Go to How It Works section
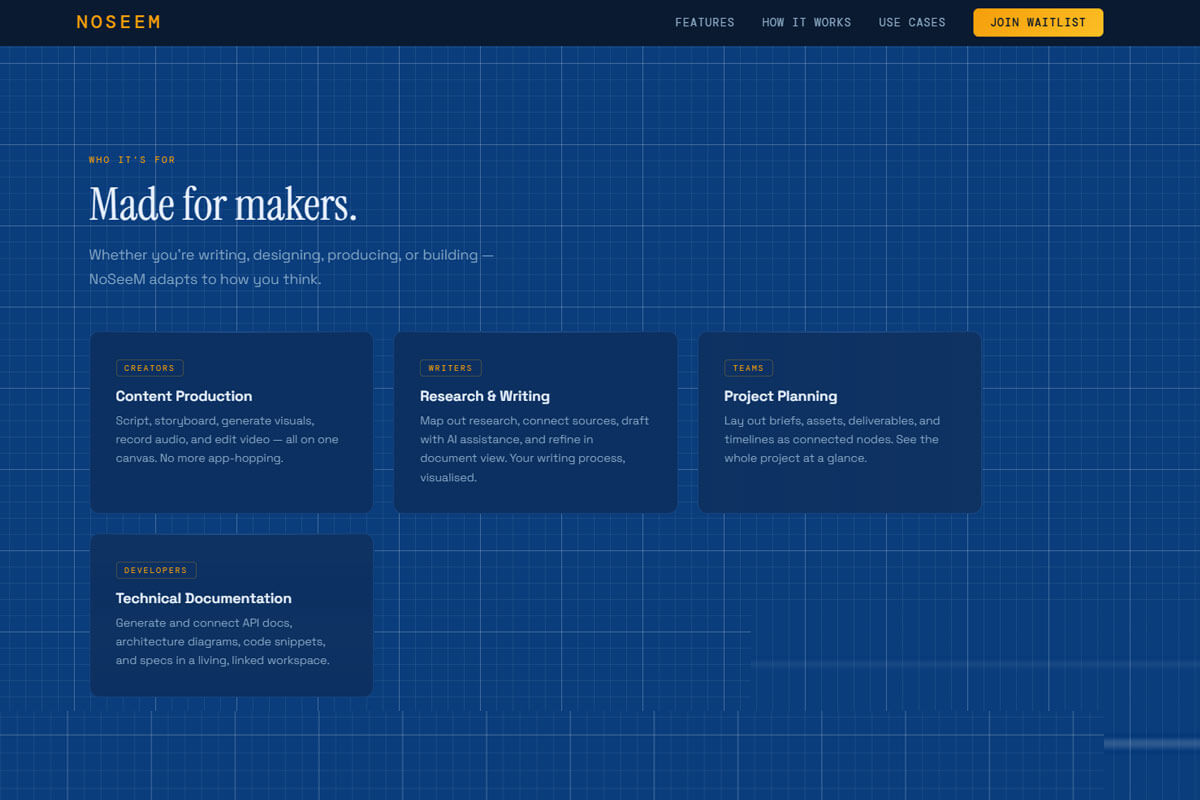This screenshot has width=1200, height=800. pos(806,22)
